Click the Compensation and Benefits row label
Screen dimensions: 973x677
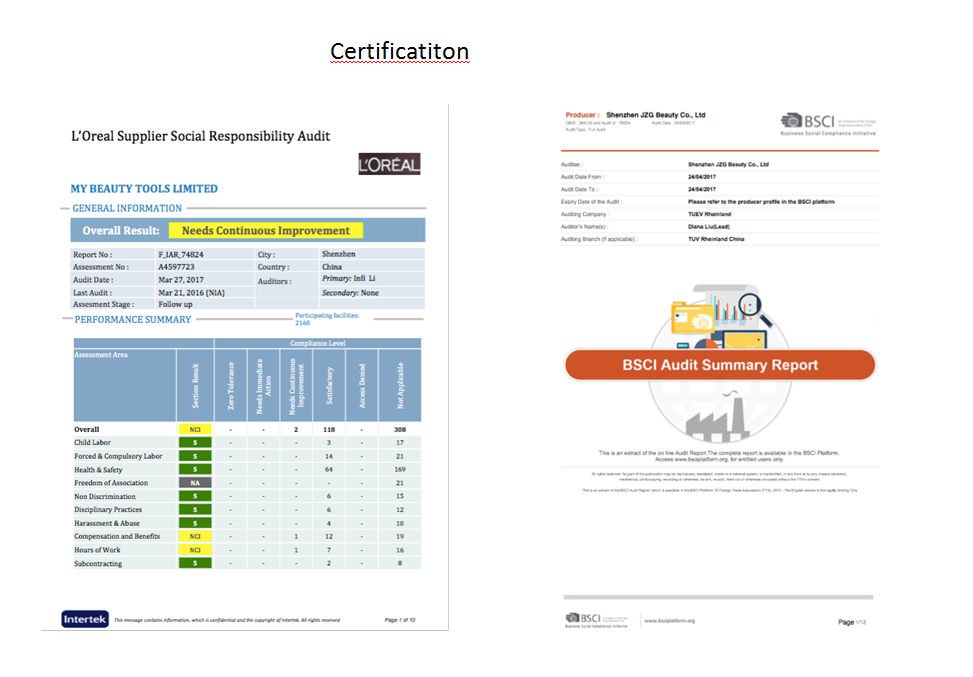pyautogui.click(x=117, y=536)
